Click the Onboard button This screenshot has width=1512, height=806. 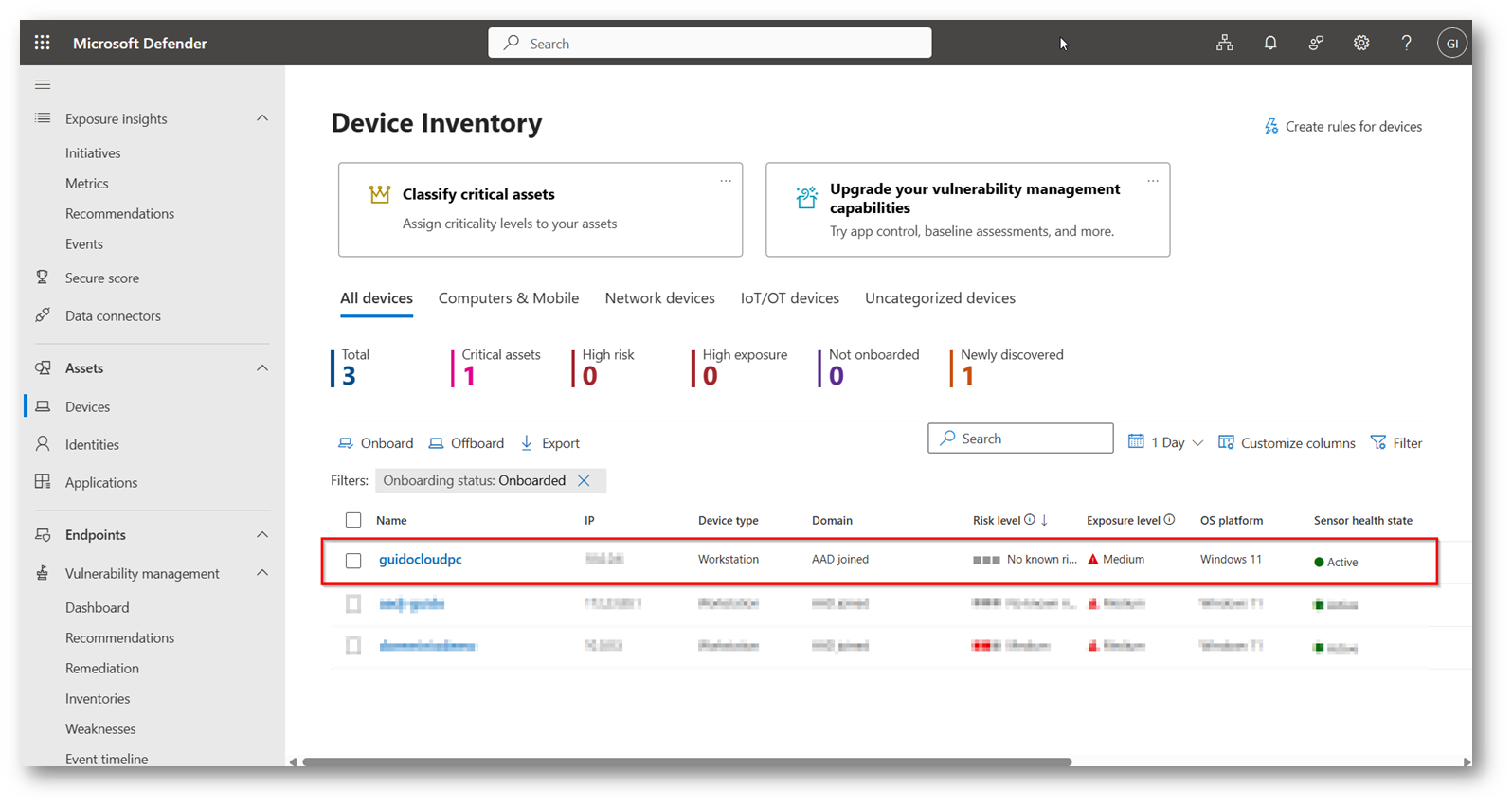tap(376, 443)
